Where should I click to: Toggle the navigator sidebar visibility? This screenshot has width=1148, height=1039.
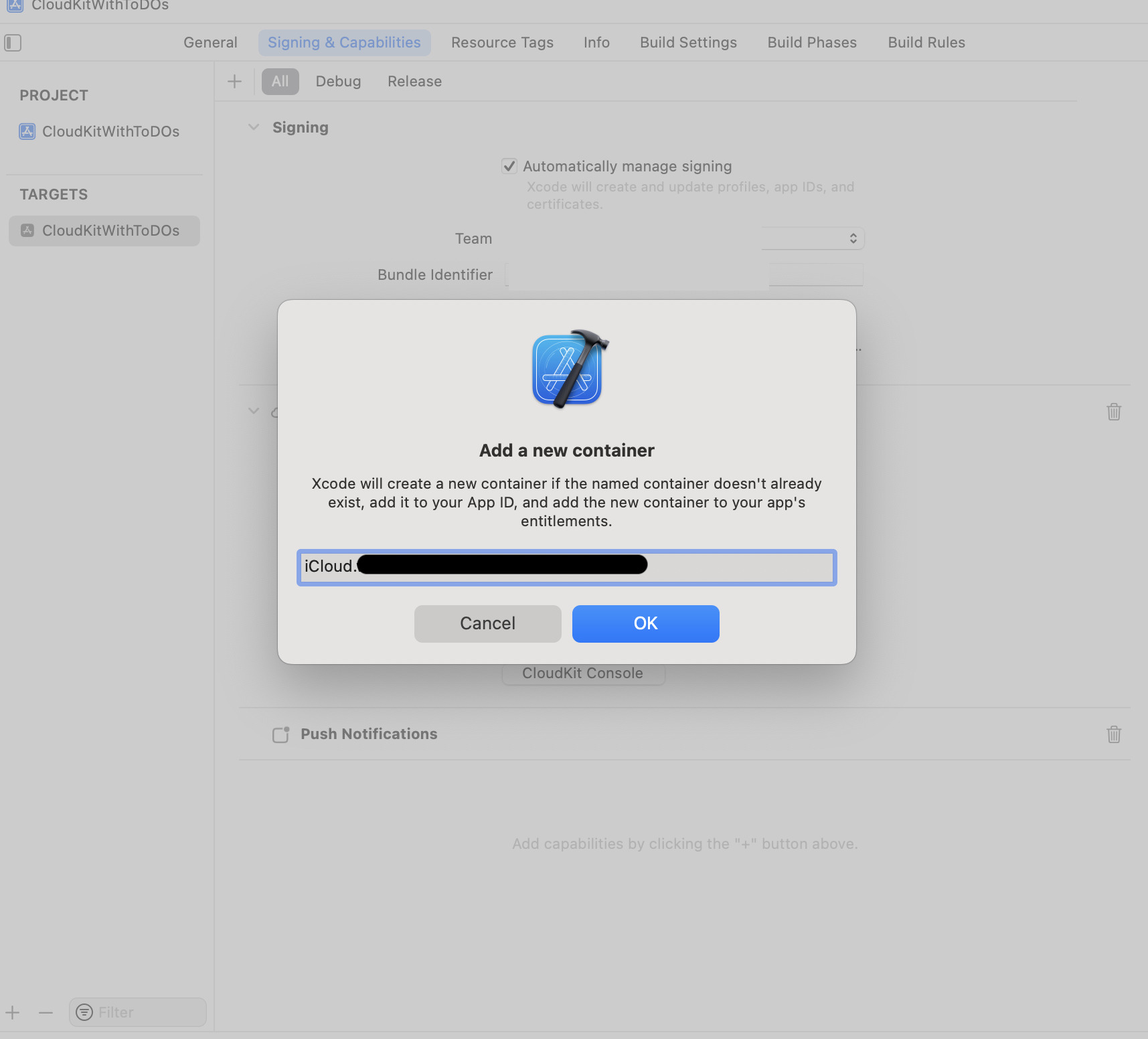point(12,43)
